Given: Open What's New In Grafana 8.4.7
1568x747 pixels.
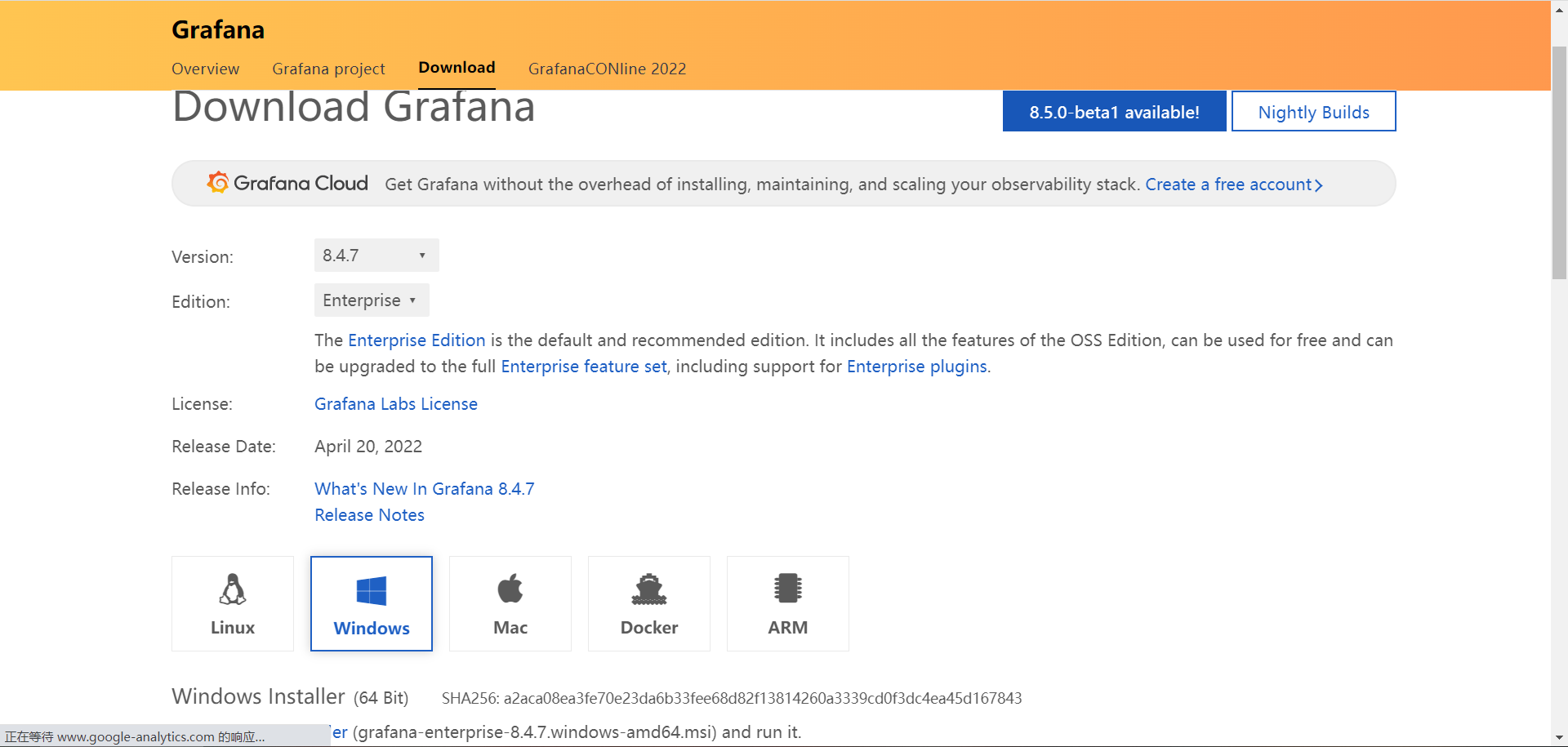Looking at the screenshot, I should tap(425, 488).
